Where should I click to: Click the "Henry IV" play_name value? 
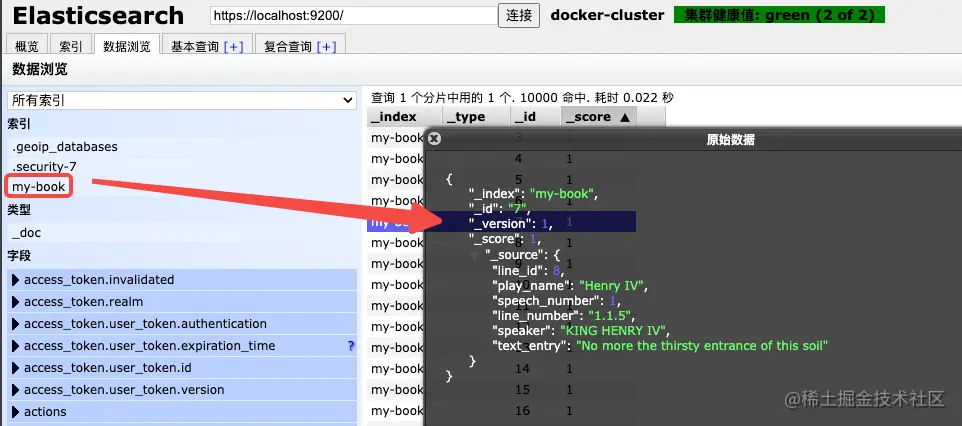[x=612, y=285]
